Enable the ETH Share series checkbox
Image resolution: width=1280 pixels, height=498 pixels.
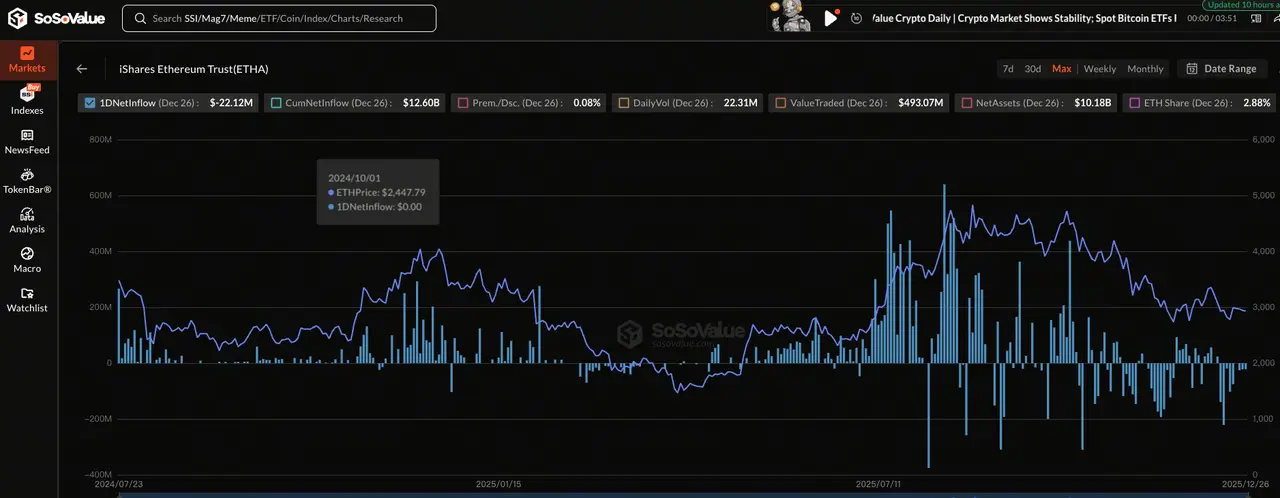[1134, 102]
